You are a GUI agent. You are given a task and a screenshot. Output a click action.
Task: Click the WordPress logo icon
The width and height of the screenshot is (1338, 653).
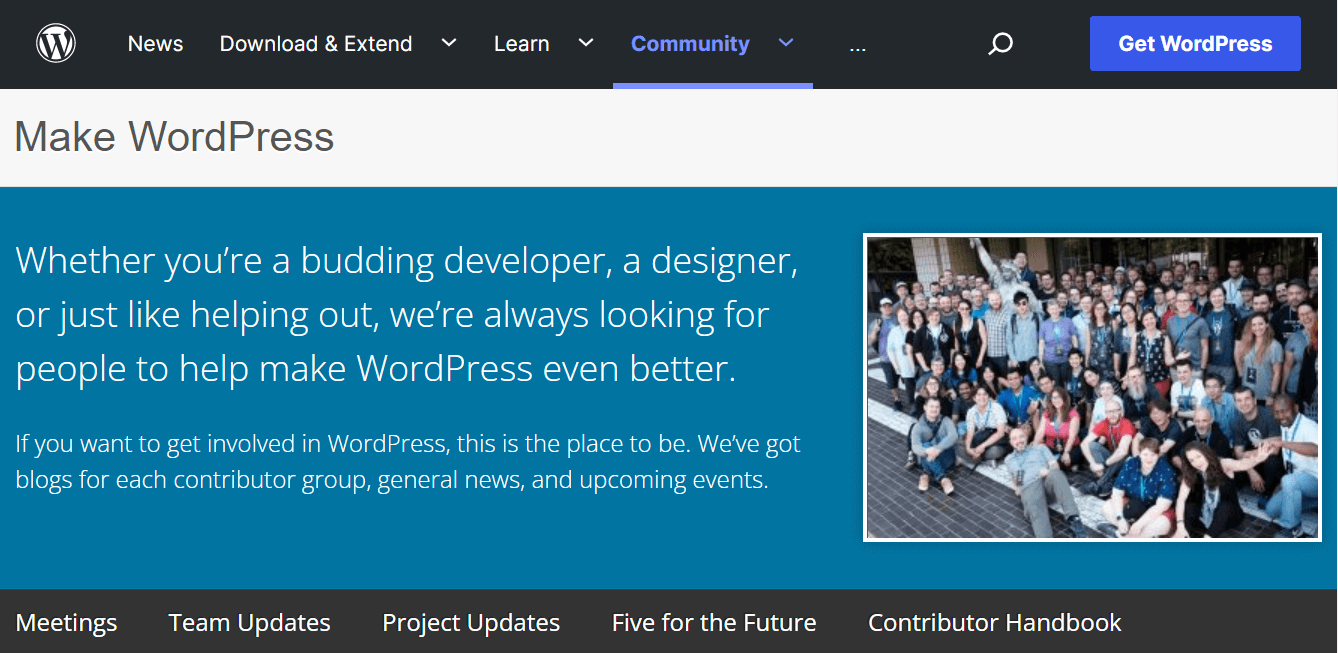click(56, 43)
